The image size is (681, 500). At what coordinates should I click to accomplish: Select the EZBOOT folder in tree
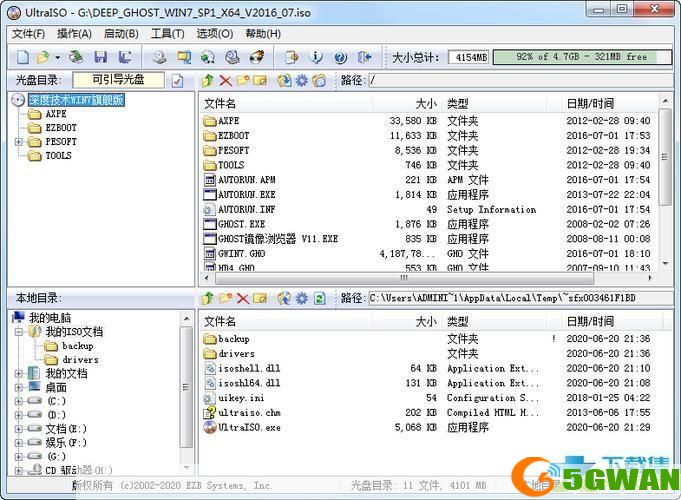coord(61,128)
